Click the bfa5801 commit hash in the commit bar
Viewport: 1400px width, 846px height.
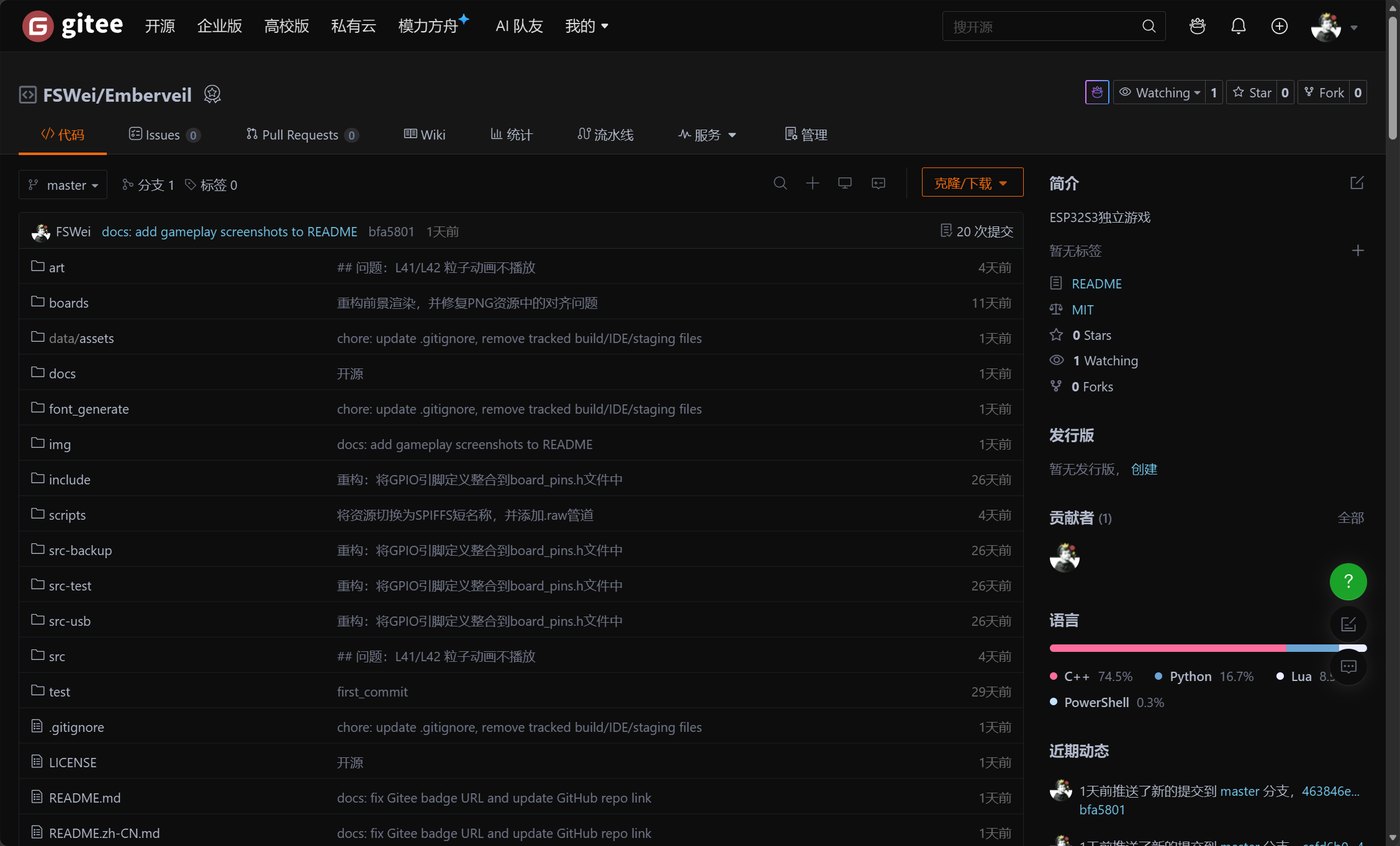391,232
